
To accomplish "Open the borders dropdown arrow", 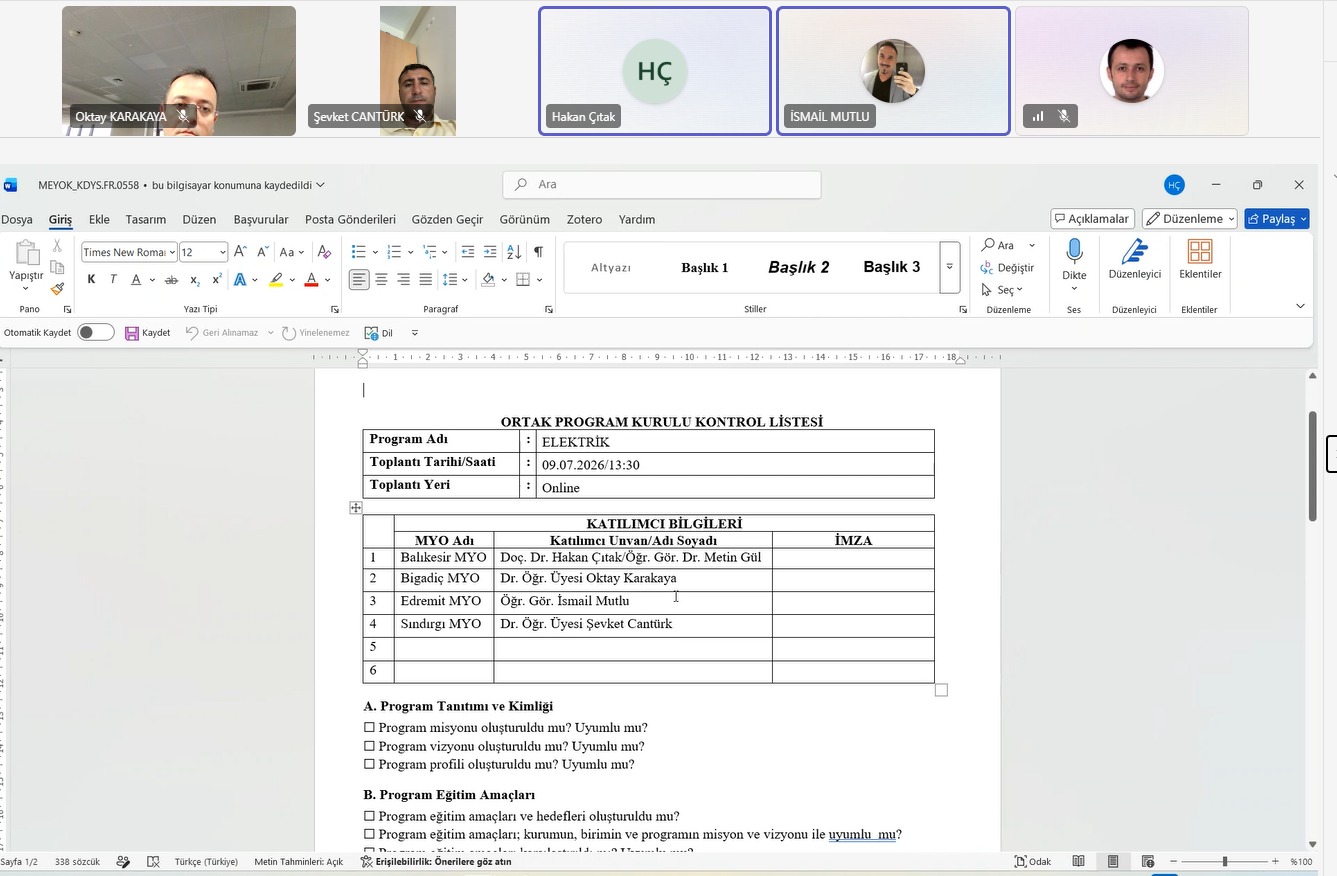I will click(x=539, y=280).
